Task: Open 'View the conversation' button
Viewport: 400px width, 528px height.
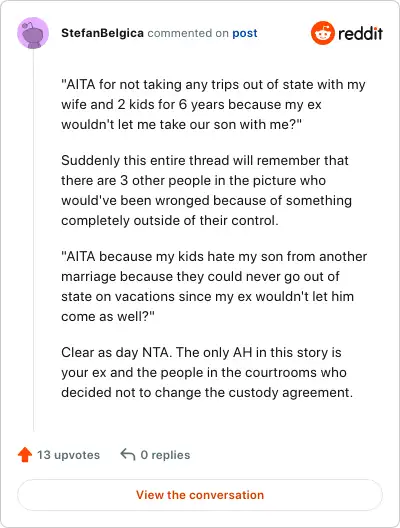Action: 200,495
